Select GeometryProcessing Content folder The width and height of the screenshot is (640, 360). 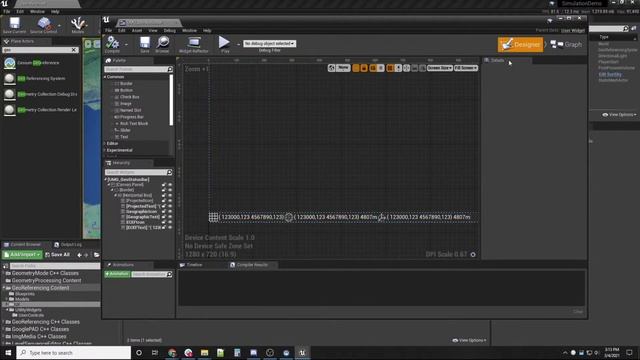coord(46,280)
